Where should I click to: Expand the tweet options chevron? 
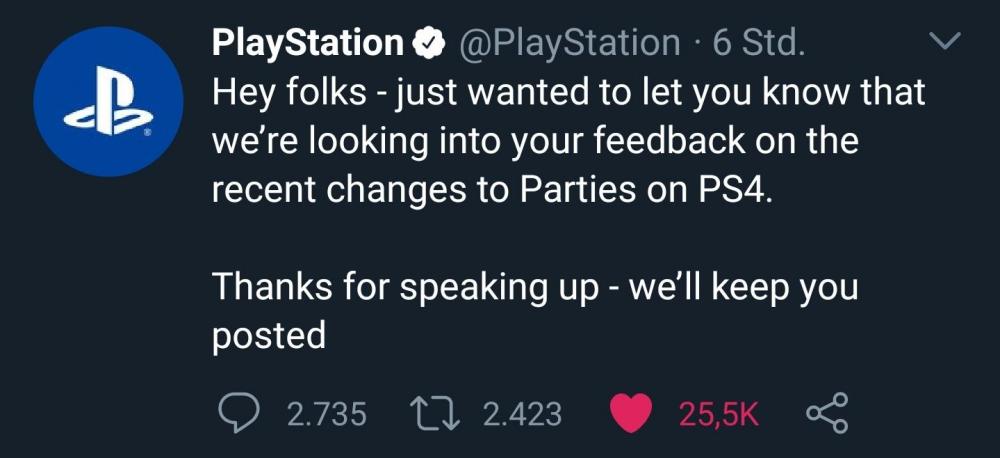pyautogui.click(x=944, y=42)
